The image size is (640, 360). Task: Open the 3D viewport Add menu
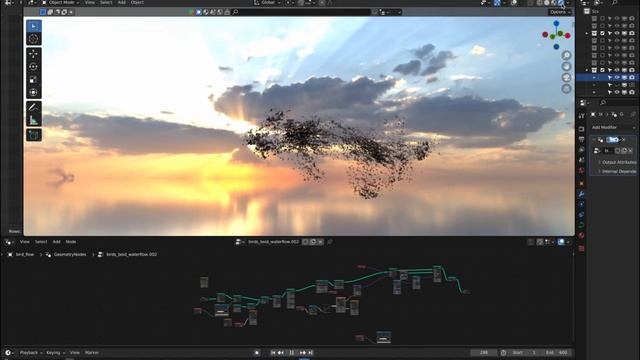point(122,2)
